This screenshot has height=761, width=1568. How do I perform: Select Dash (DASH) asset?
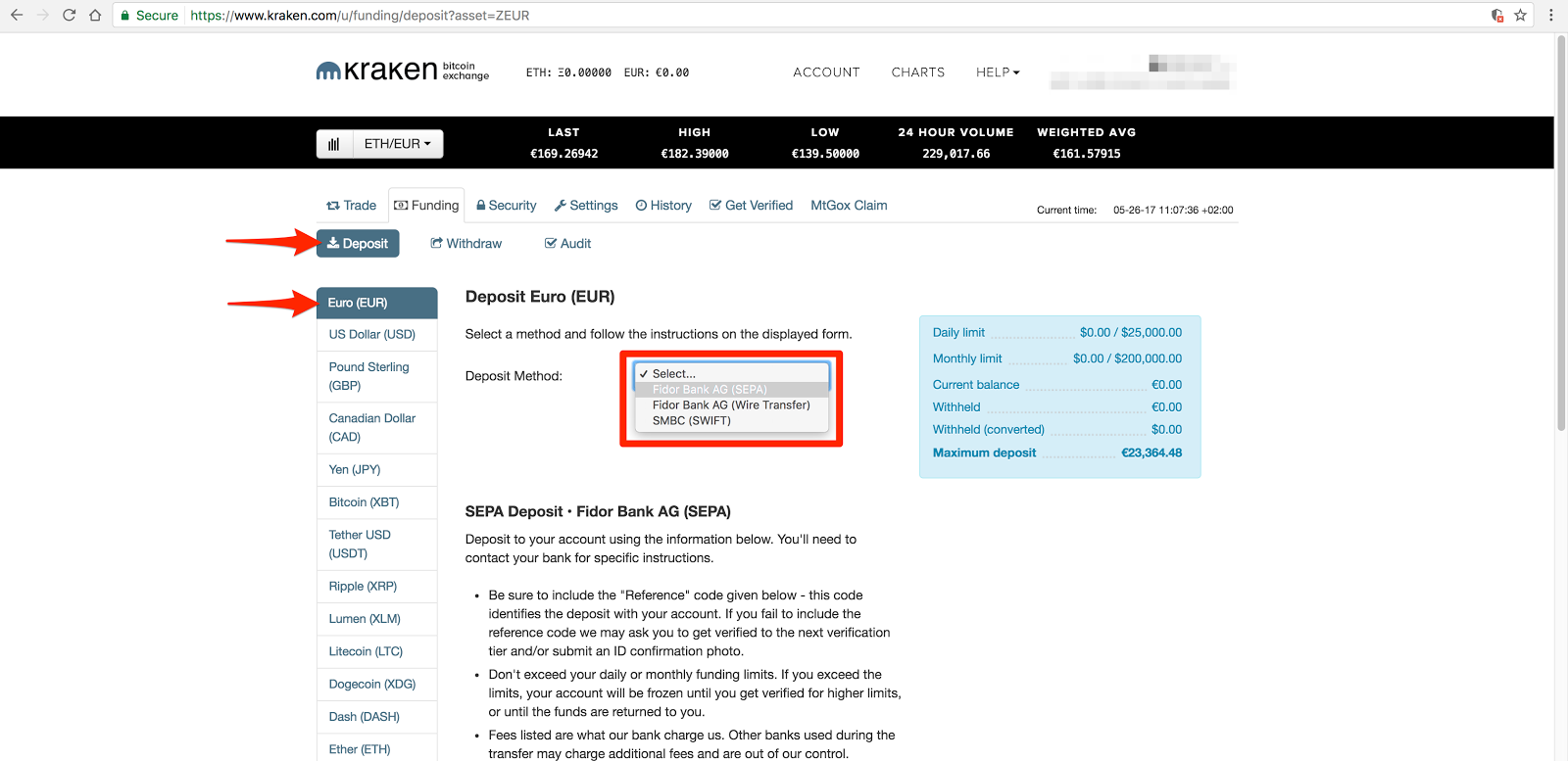377,717
